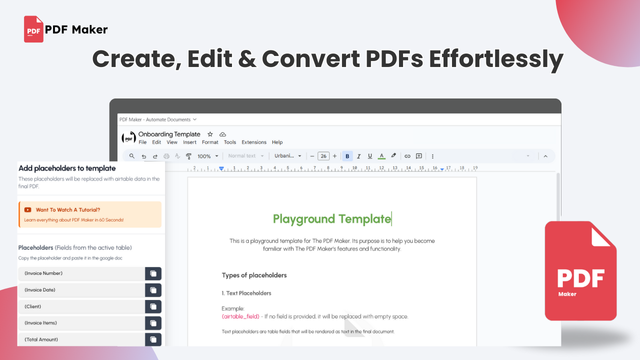Screen dimensions: 640x360
Task: Open the Extensions menu
Action: [254, 142]
